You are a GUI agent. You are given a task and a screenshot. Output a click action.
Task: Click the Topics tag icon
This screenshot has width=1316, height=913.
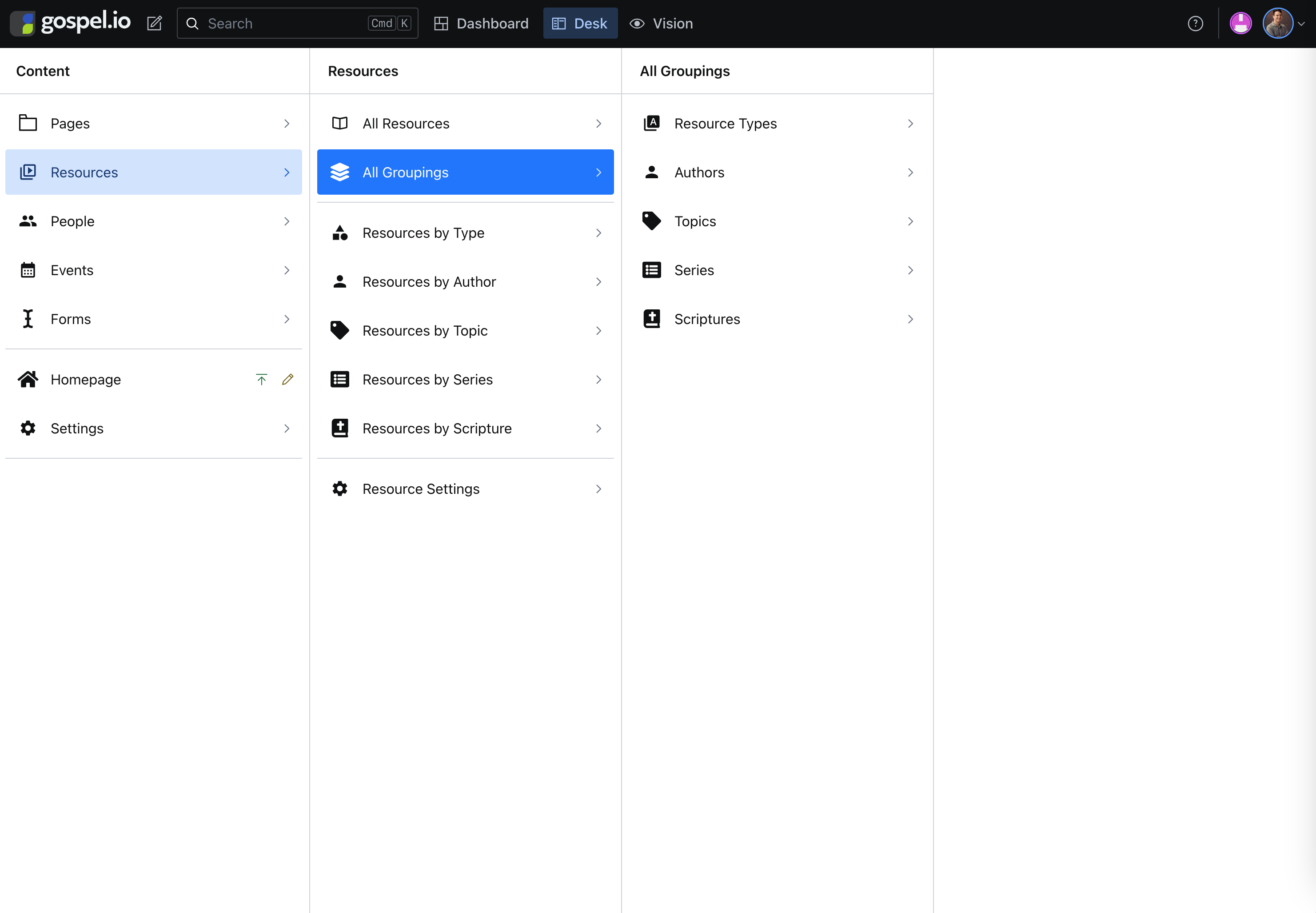click(652, 221)
